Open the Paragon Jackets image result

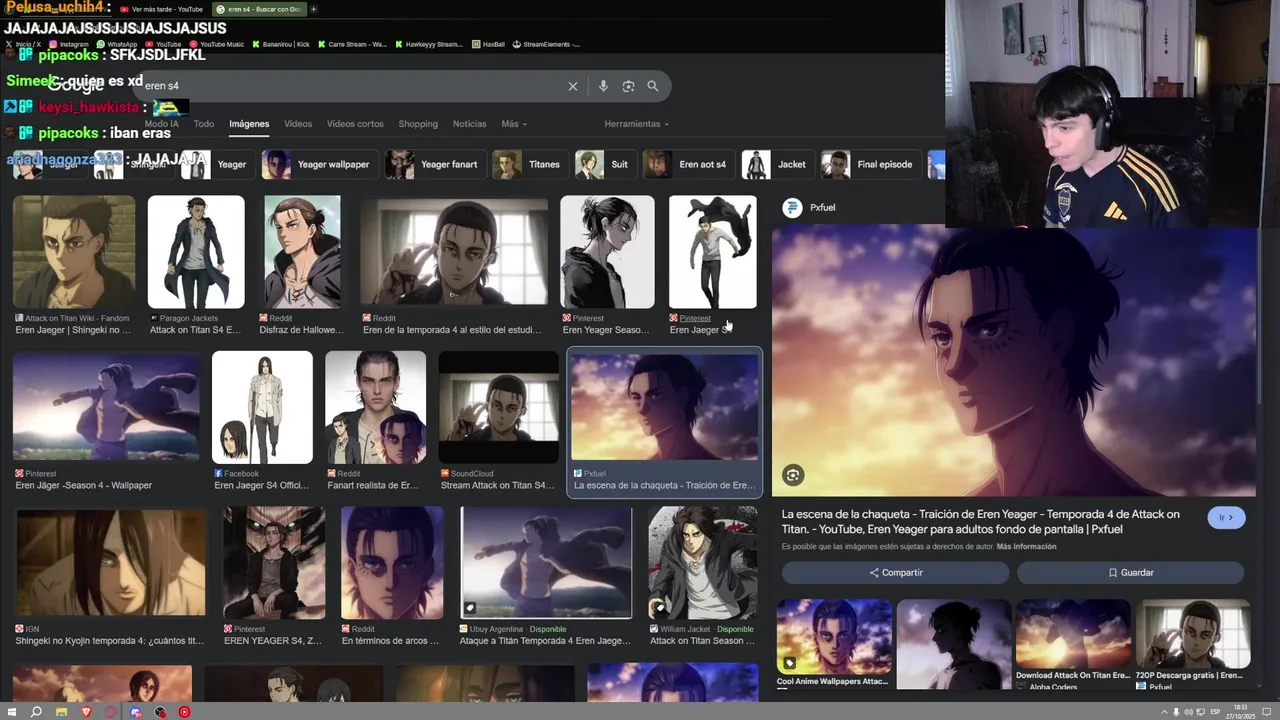tap(196, 251)
